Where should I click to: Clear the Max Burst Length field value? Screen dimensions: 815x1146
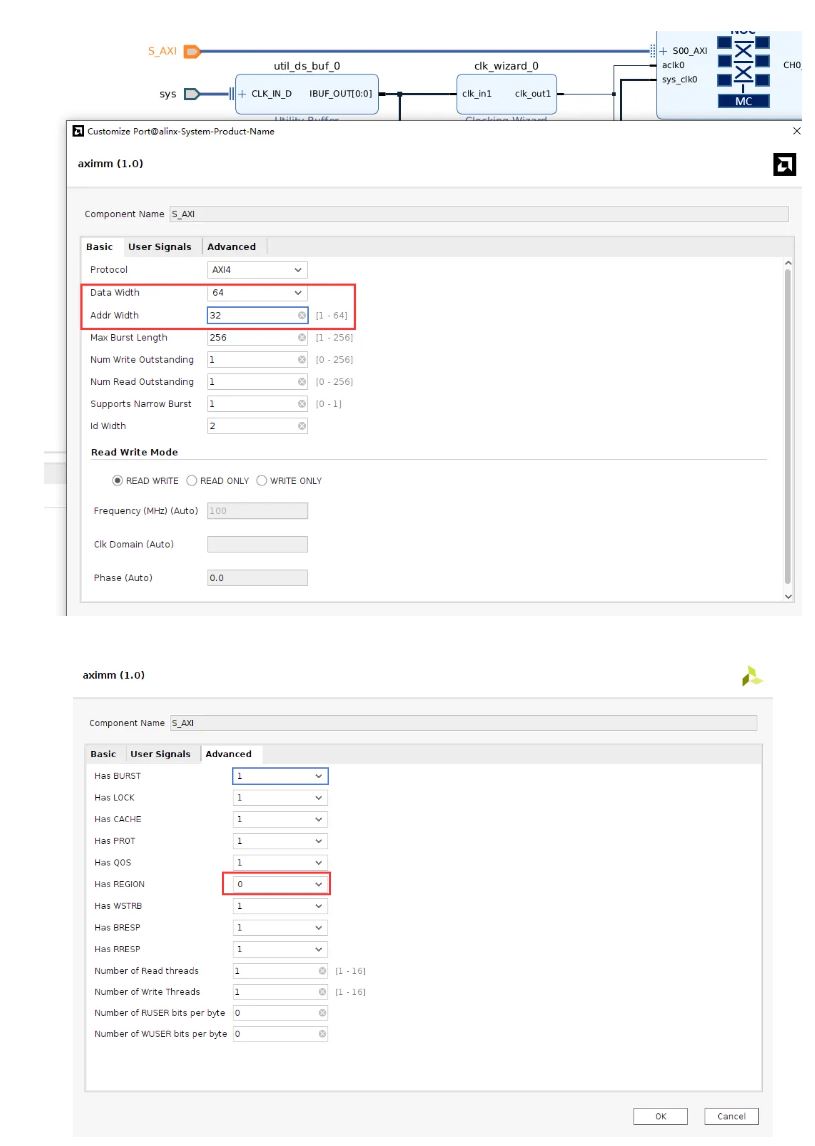[302, 338]
